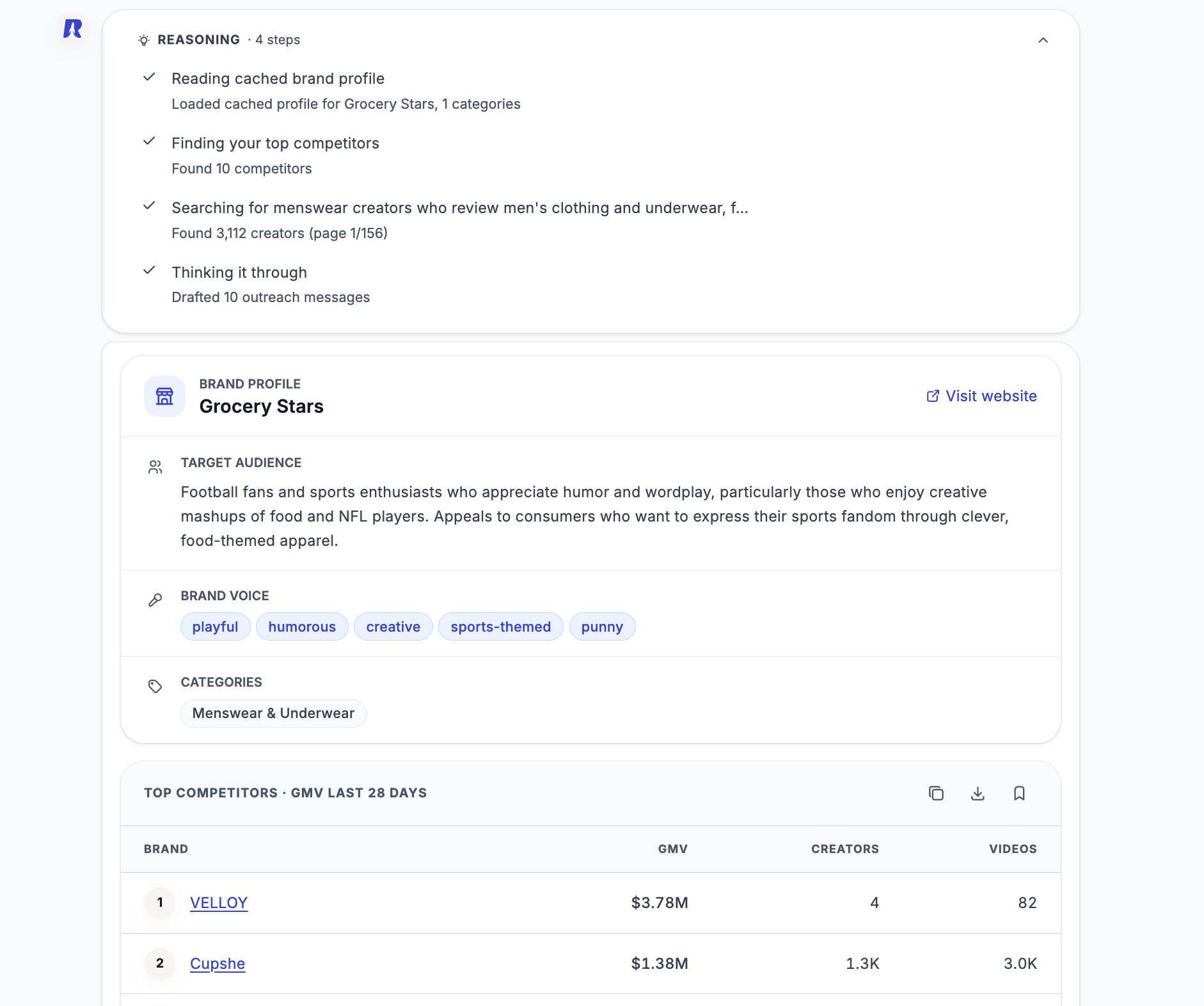1204x1006 pixels.
Task: Click the checkmark beside Searching for menswear creators
Action: (149, 206)
